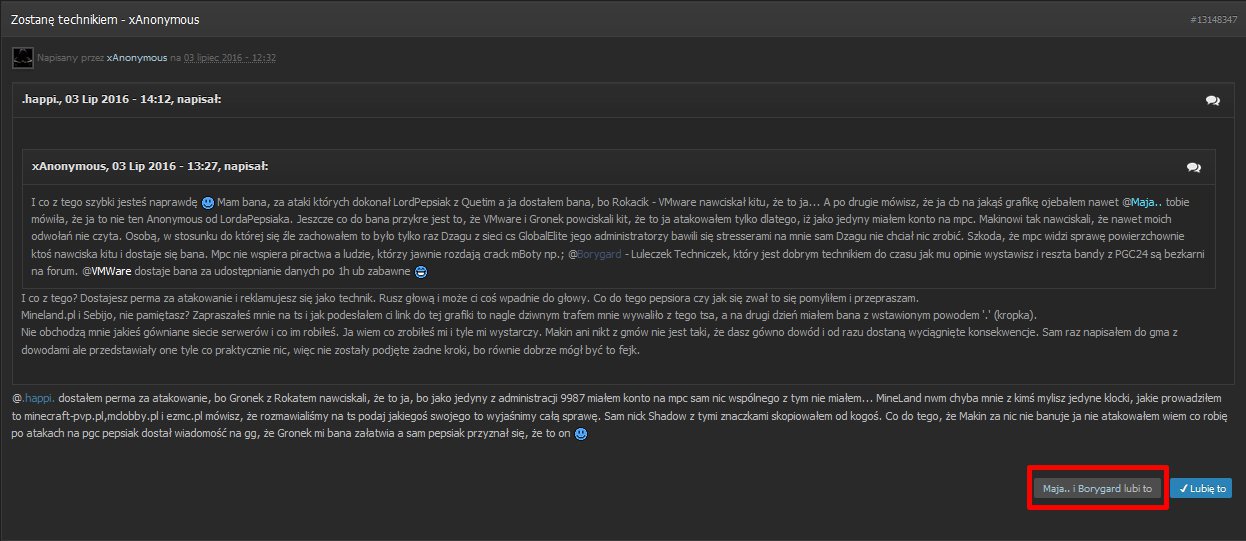
Task: Click quote header '.happi., 03 Lip 2016 - 14:12, napisał:'
Action: (122, 100)
